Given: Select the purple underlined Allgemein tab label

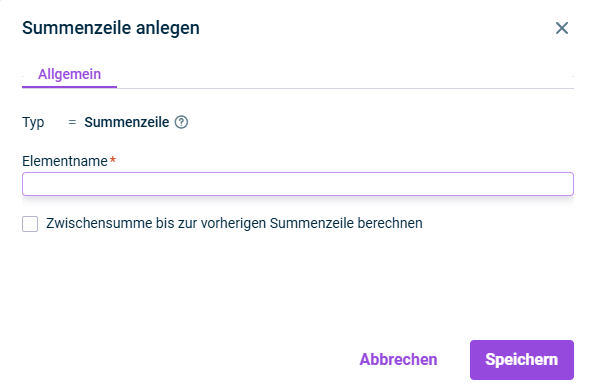Looking at the screenshot, I should pos(69,74).
